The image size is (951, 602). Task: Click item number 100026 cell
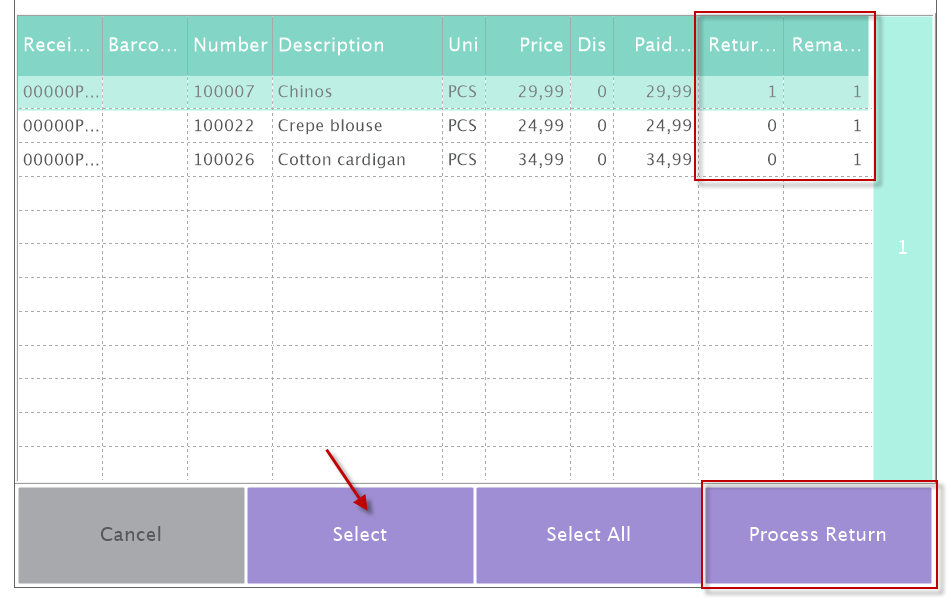pos(224,160)
